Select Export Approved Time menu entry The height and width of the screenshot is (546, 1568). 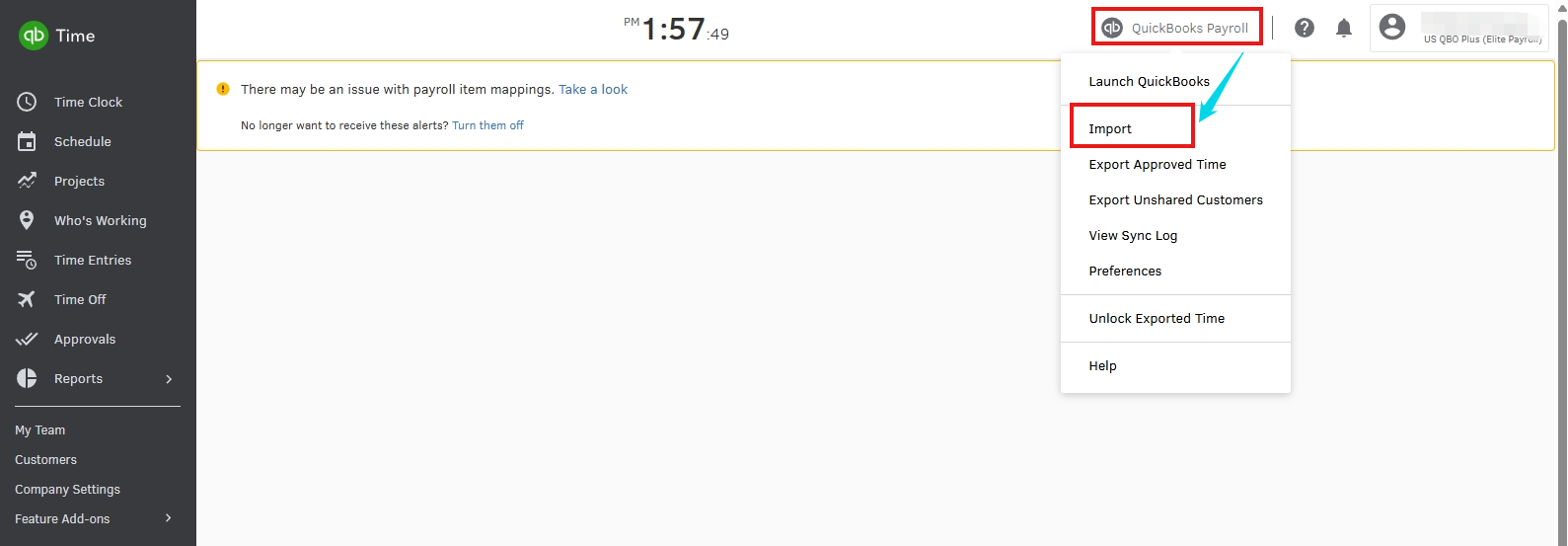point(1157,165)
